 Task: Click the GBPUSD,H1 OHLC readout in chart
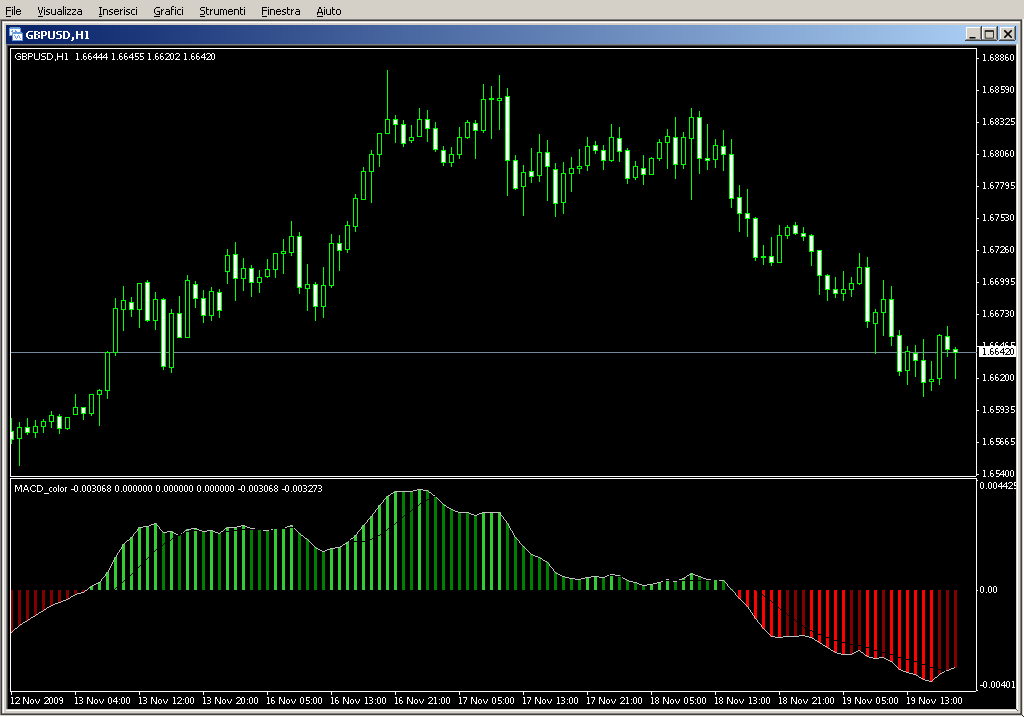114,56
